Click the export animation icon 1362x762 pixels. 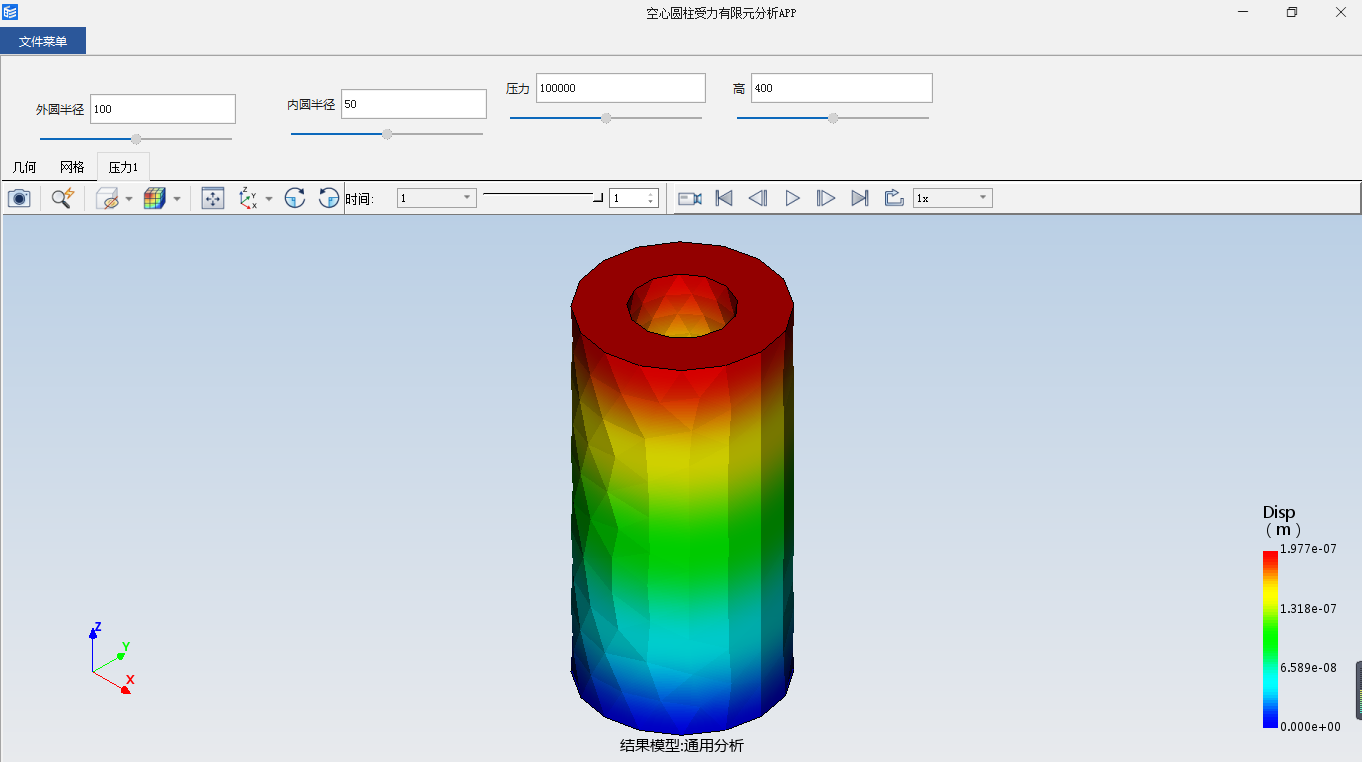pos(894,198)
